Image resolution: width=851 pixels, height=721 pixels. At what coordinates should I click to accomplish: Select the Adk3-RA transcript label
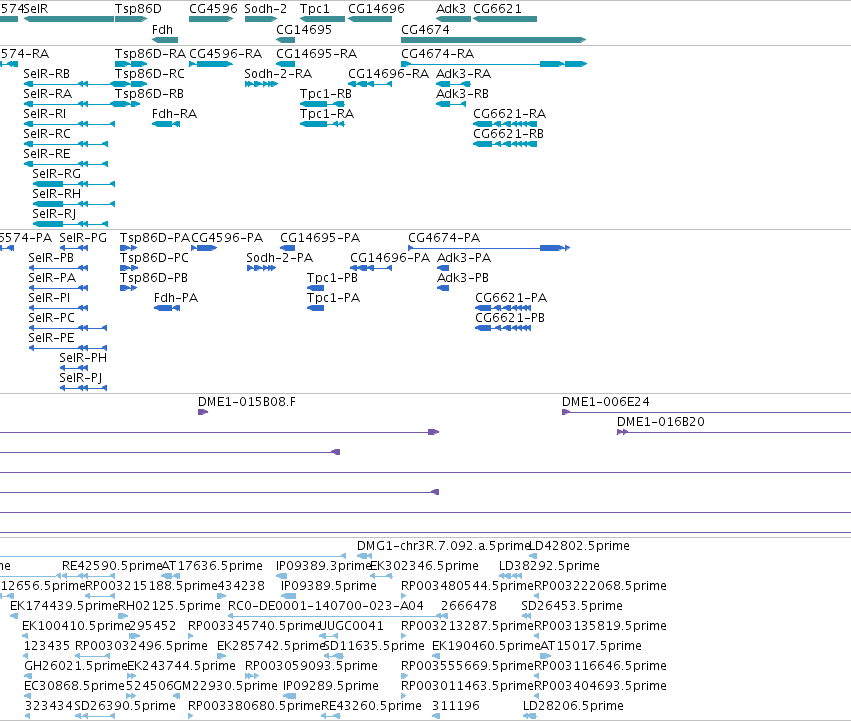click(463, 73)
